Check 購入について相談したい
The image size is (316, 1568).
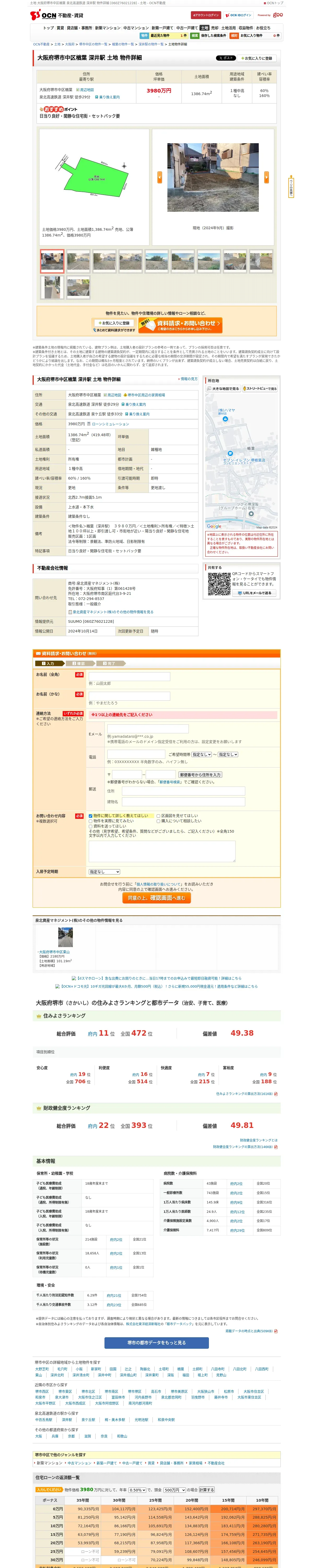coord(158,821)
